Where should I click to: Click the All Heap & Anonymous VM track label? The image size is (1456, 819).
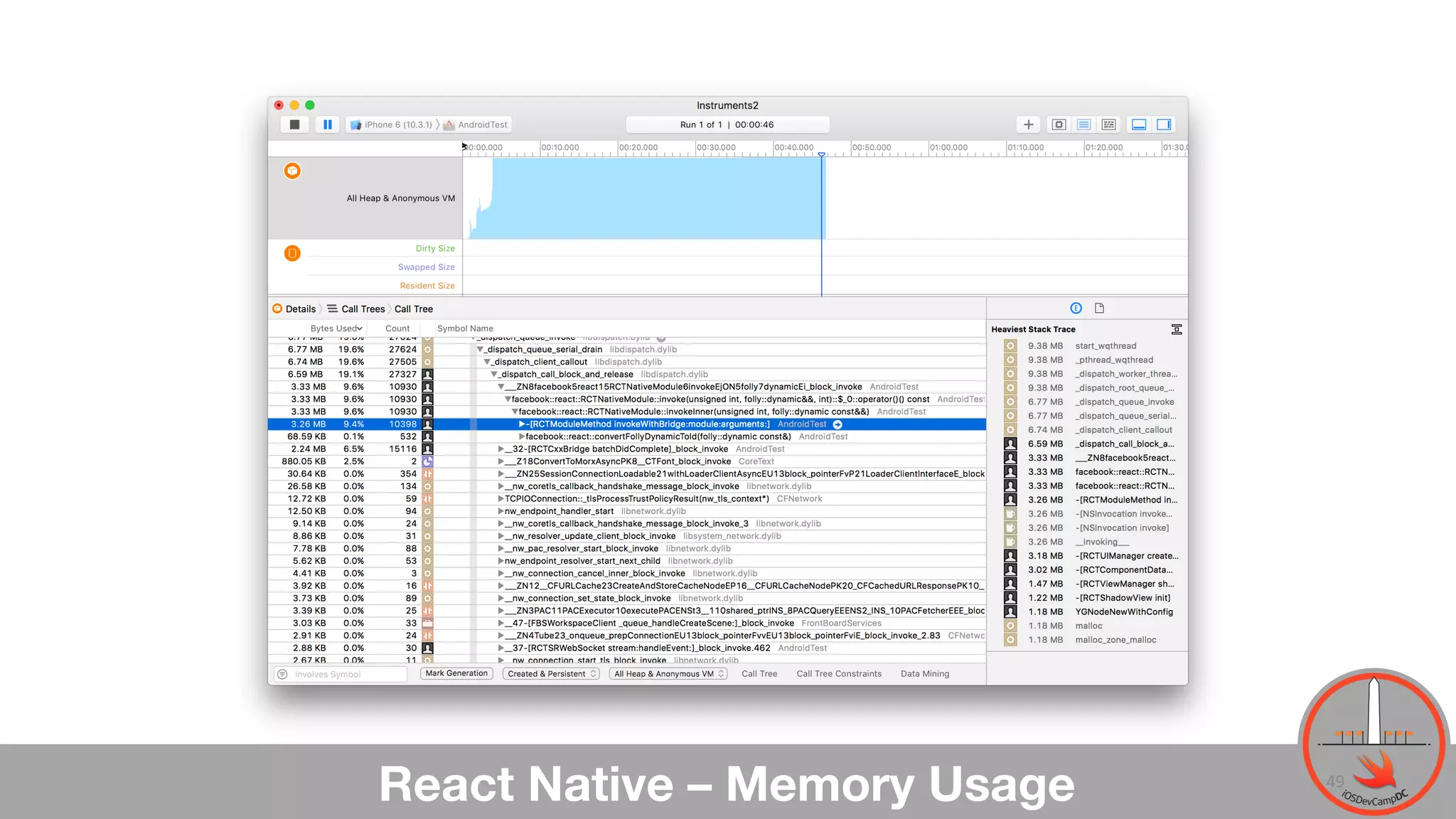400,198
